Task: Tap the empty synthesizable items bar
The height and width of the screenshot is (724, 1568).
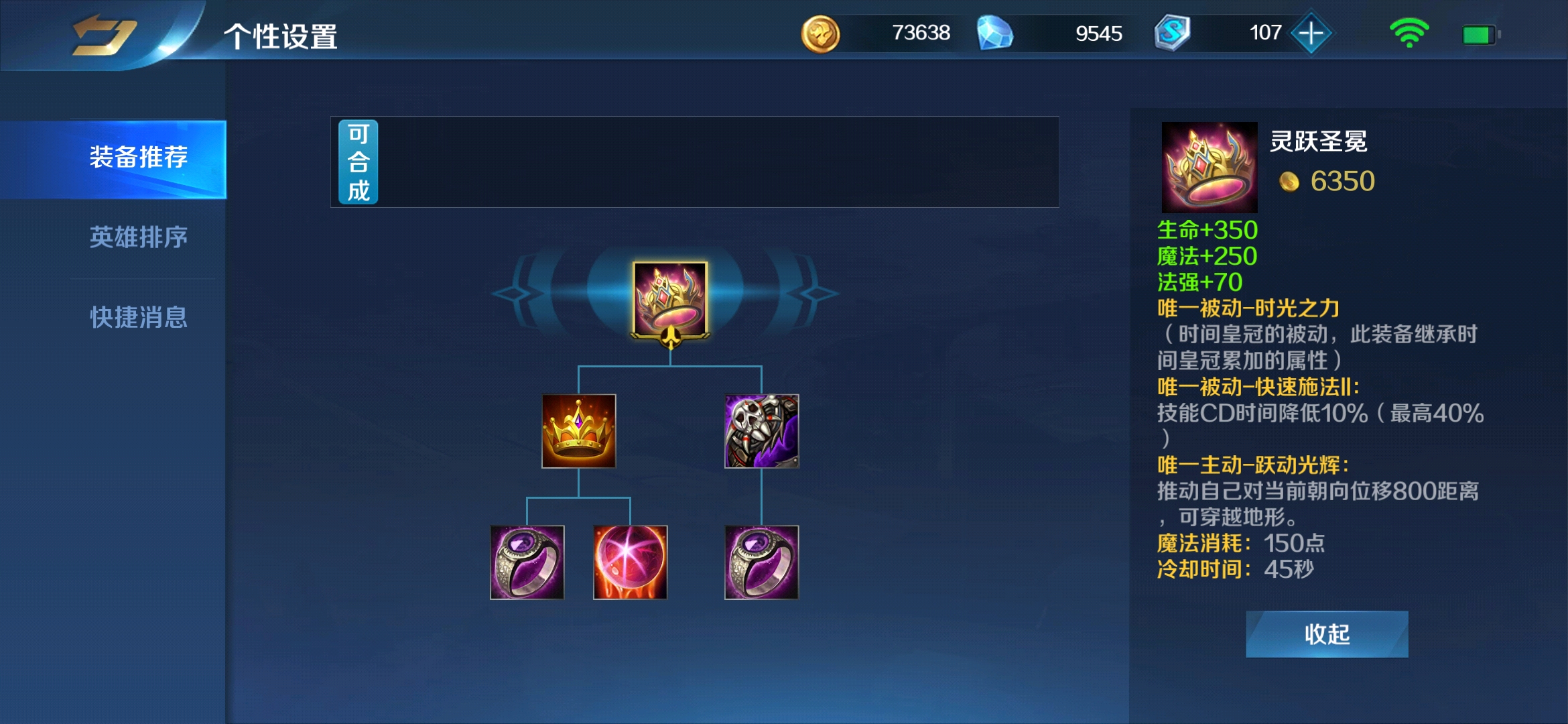Action: click(x=718, y=162)
